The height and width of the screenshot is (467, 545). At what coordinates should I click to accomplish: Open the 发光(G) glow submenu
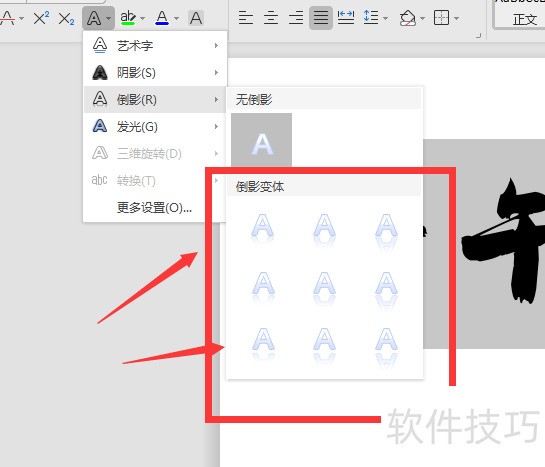coord(155,126)
